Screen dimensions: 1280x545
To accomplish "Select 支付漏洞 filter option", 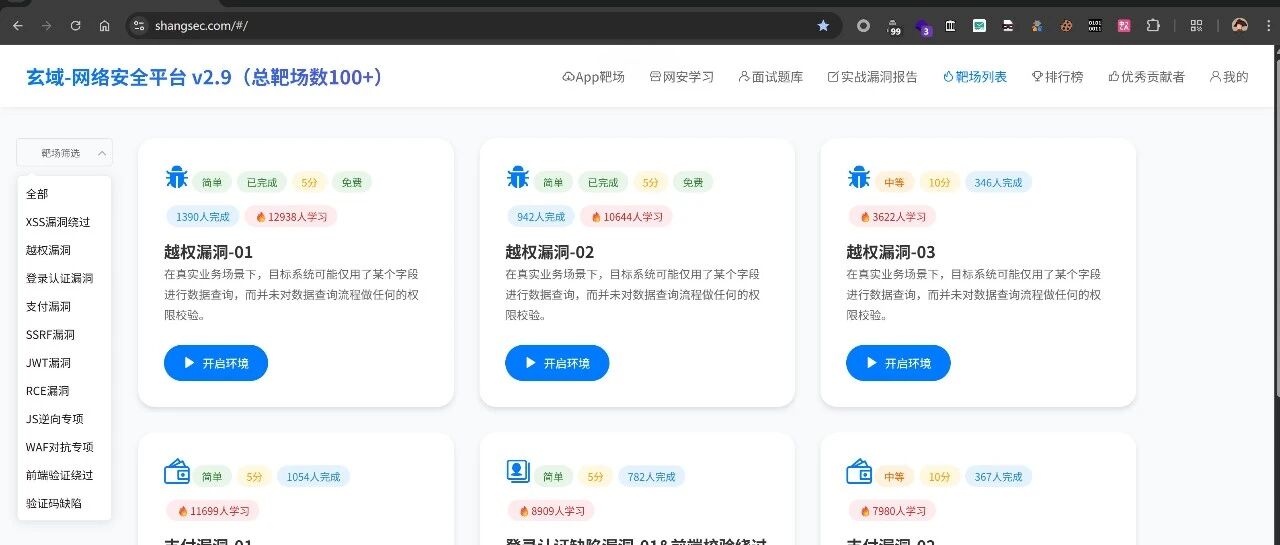I will point(64,306).
